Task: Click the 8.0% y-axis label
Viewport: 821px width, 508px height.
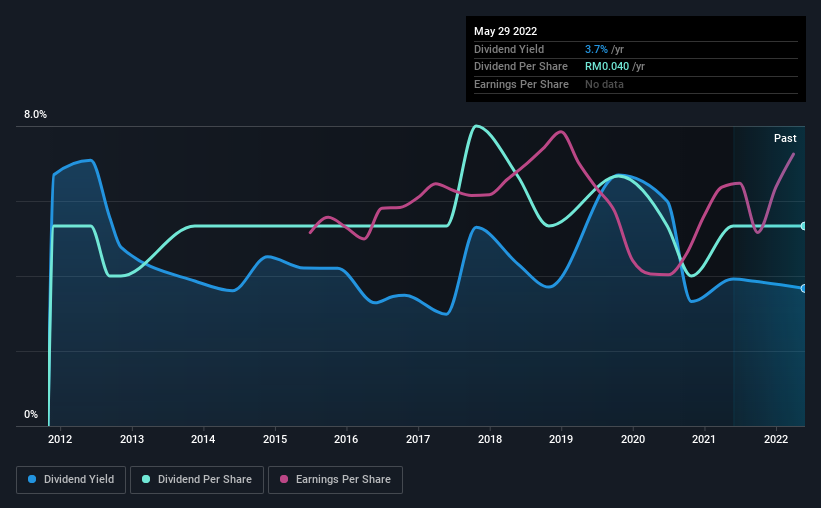Action: [36, 115]
